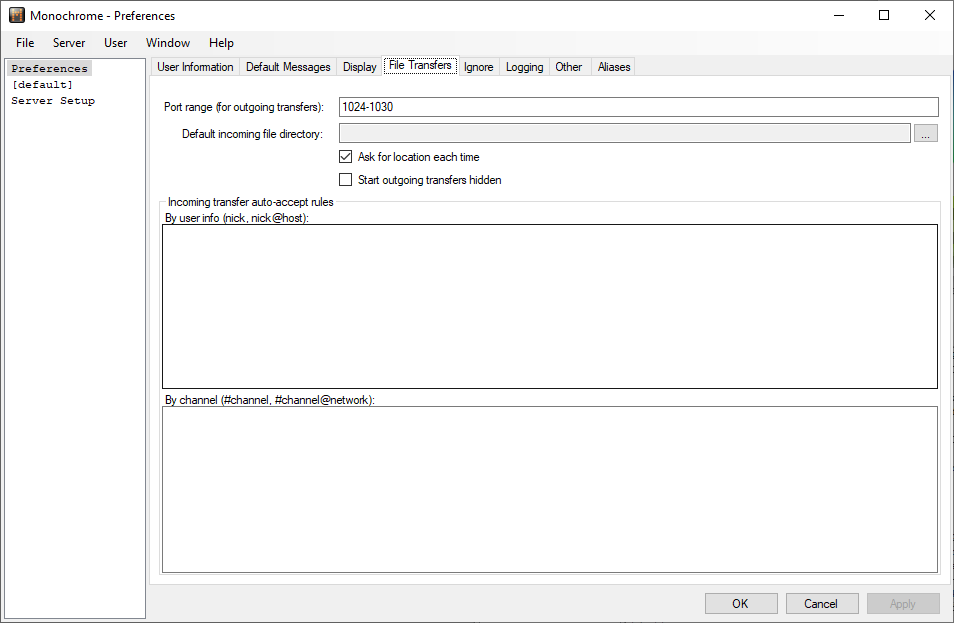Click the Monochrome app icon in title bar
This screenshot has width=954, height=623.
(16, 16)
